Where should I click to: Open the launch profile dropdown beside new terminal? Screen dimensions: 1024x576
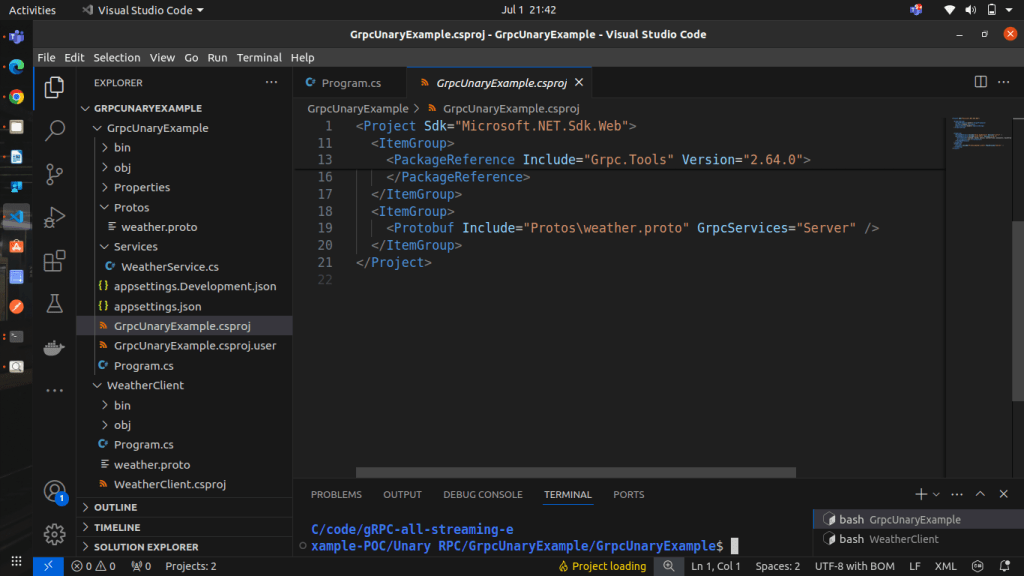click(936, 494)
